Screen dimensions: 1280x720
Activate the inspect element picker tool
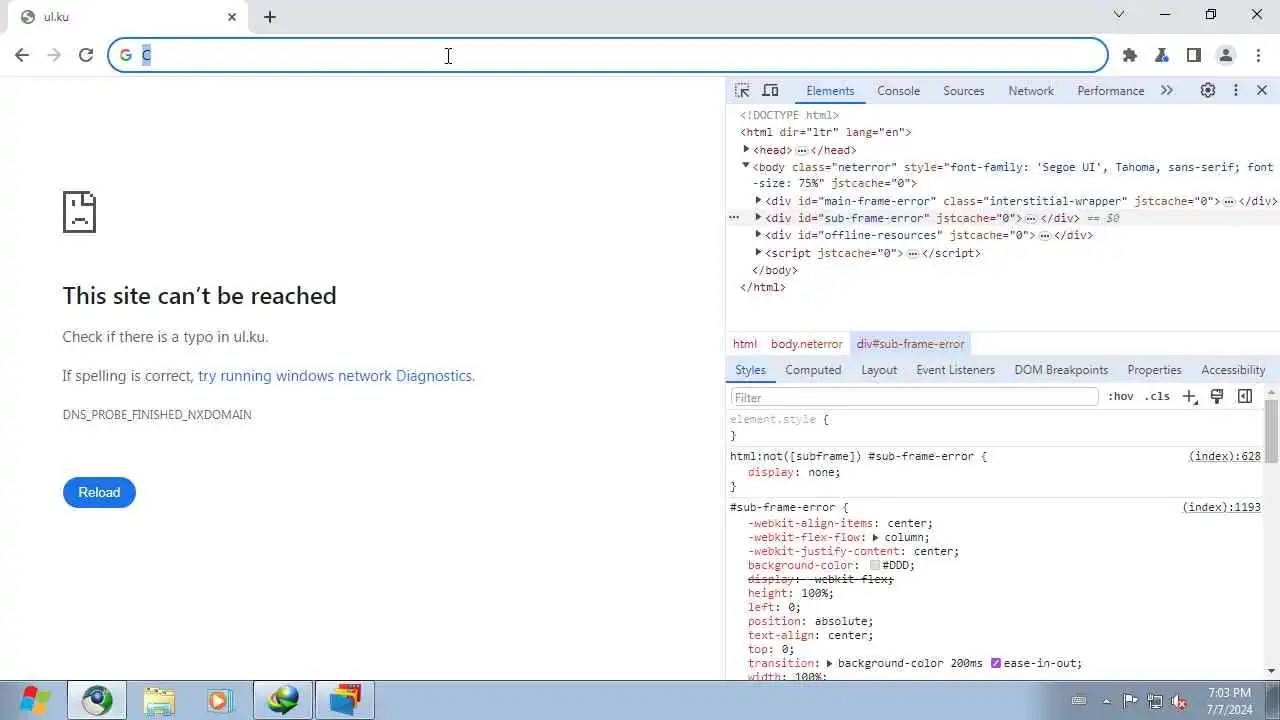[742, 90]
